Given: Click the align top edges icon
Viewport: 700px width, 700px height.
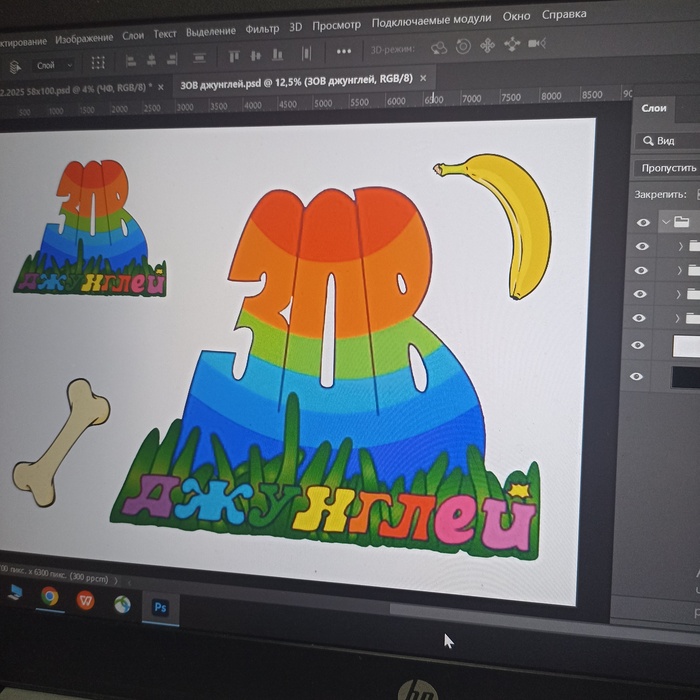Looking at the screenshot, I should click(234, 56).
